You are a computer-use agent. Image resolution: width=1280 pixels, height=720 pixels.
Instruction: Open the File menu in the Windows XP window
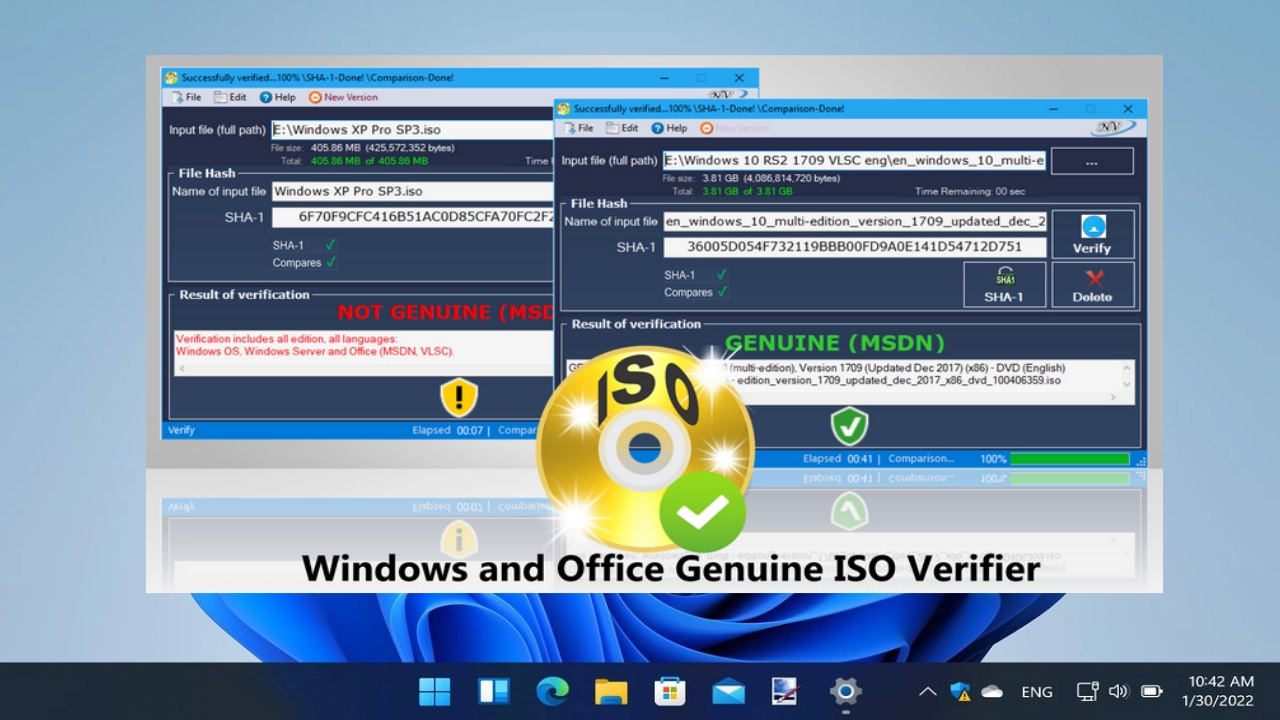click(x=187, y=97)
